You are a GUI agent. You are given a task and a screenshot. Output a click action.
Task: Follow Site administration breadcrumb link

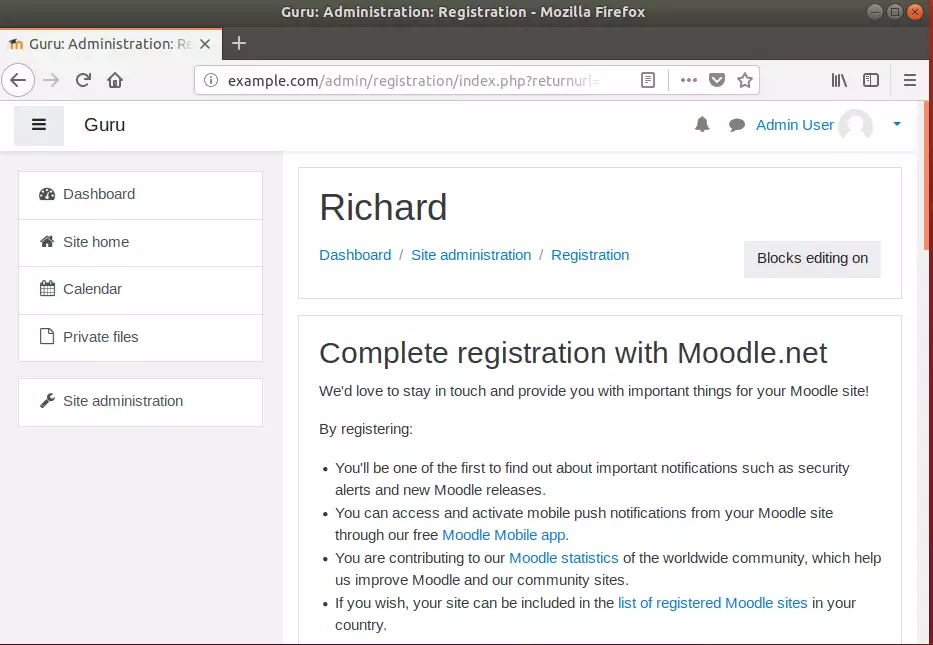[x=471, y=255]
